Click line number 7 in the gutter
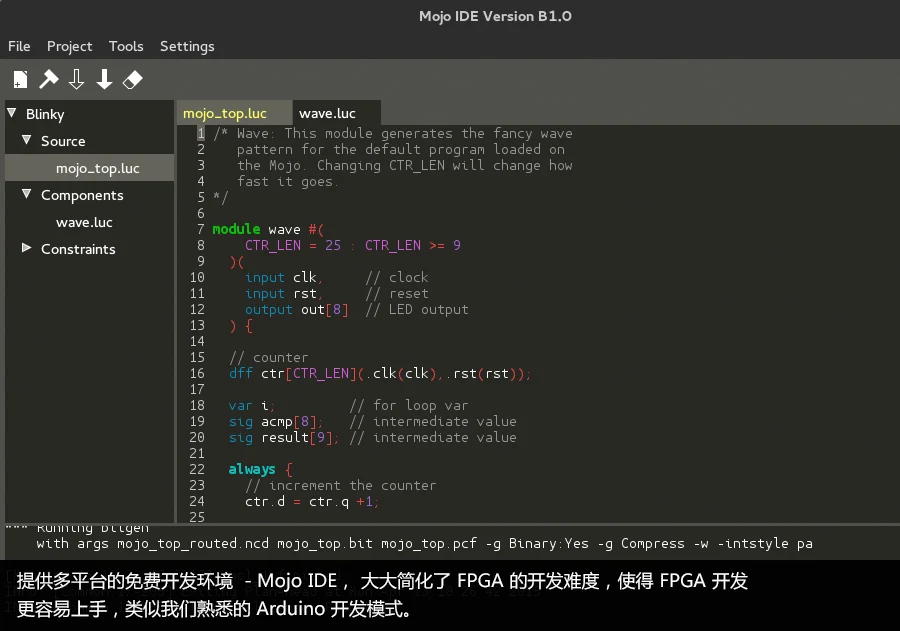 pos(200,229)
